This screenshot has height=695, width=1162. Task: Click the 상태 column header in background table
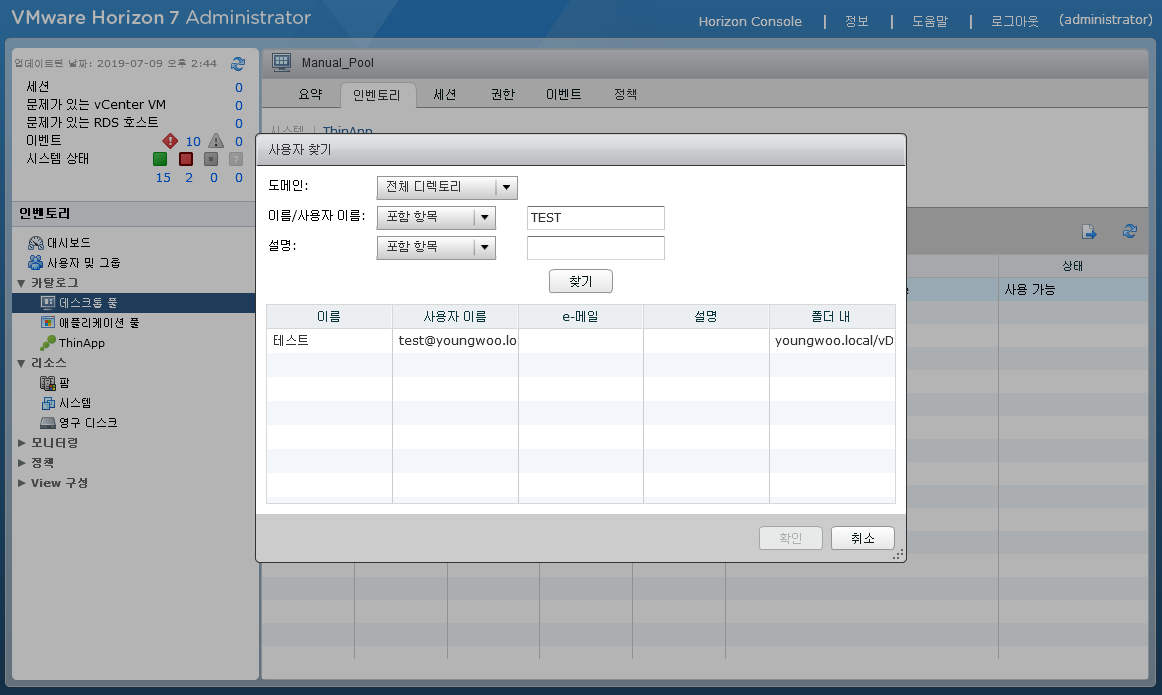pos(1072,266)
